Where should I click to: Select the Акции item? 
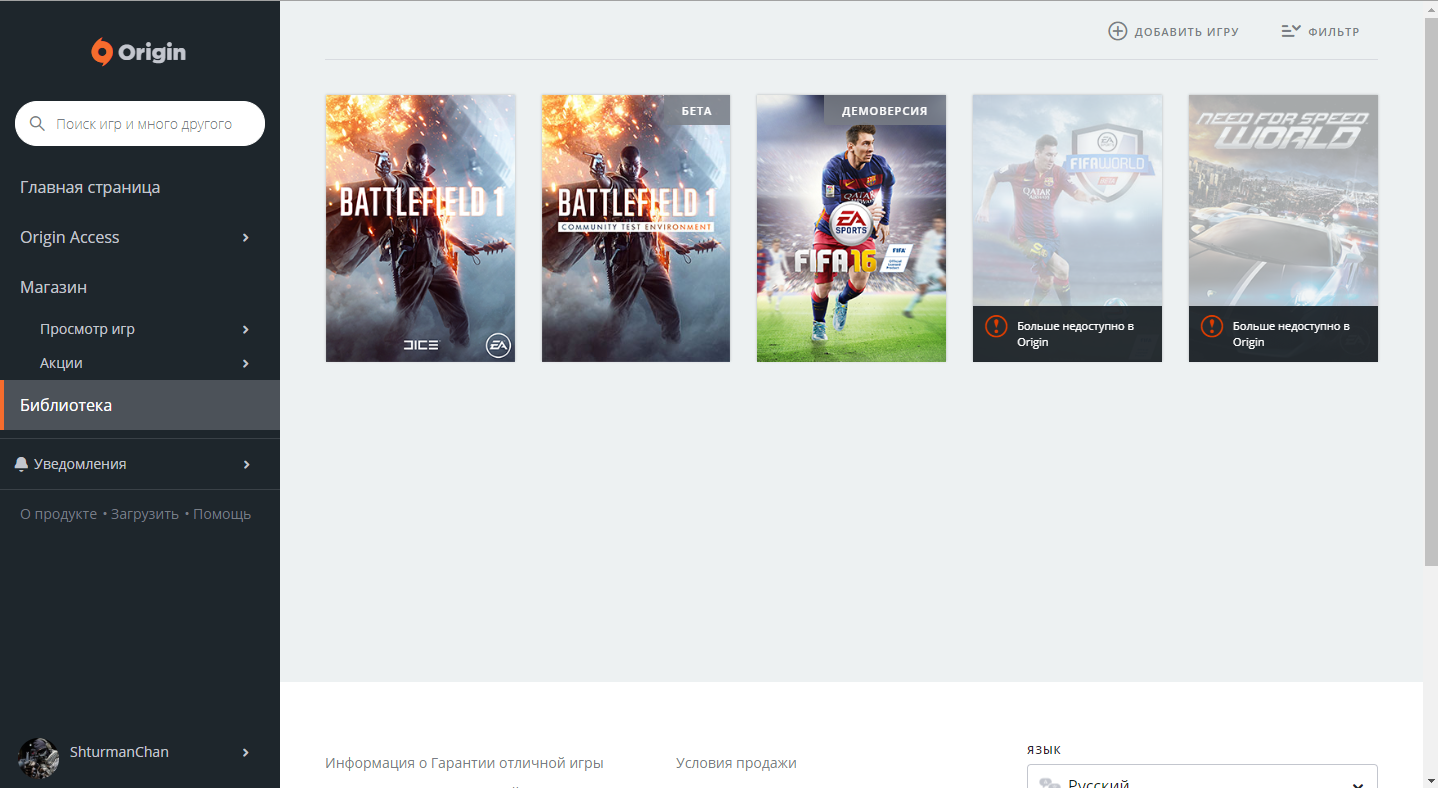(x=61, y=363)
